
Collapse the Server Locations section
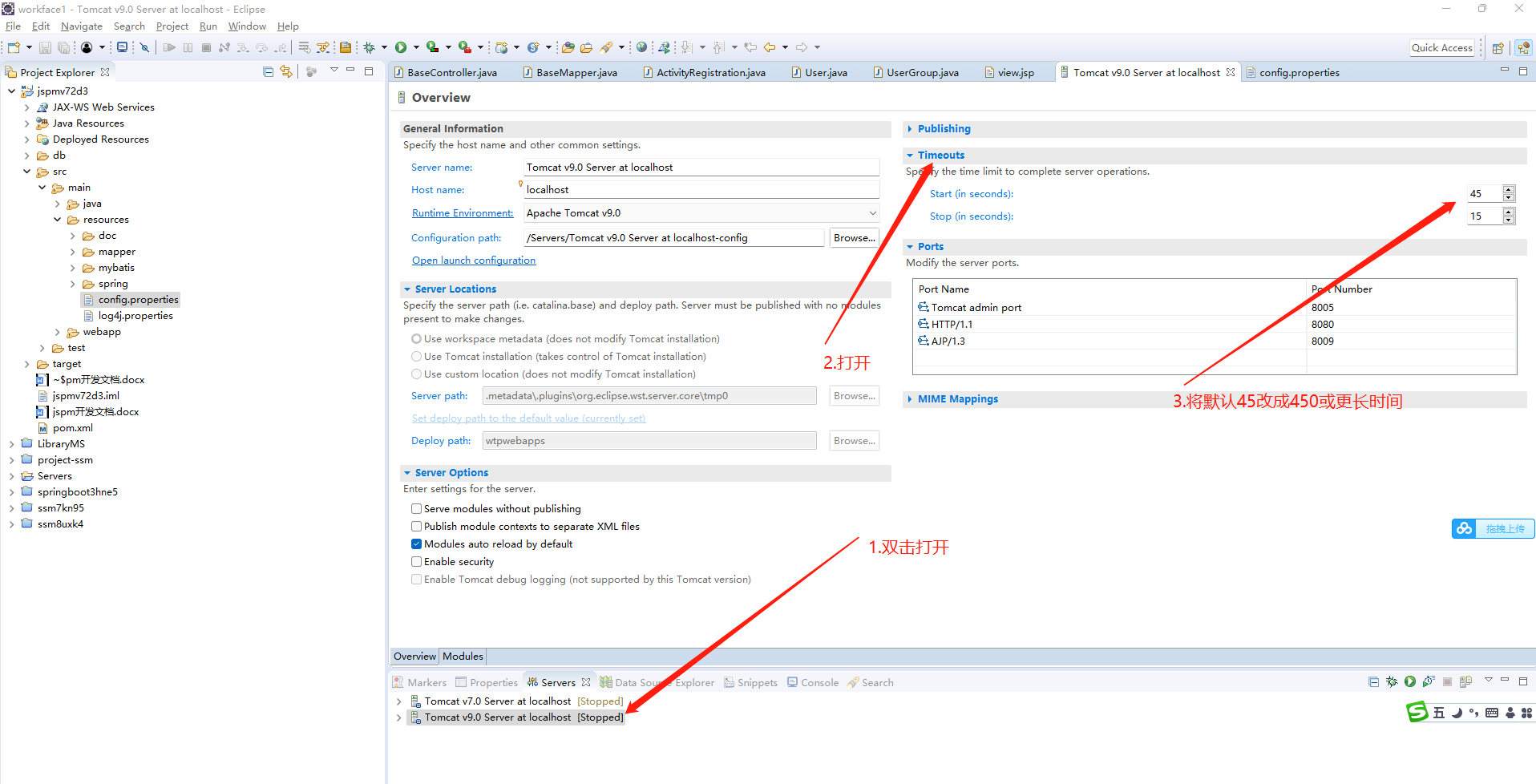tap(406, 289)
